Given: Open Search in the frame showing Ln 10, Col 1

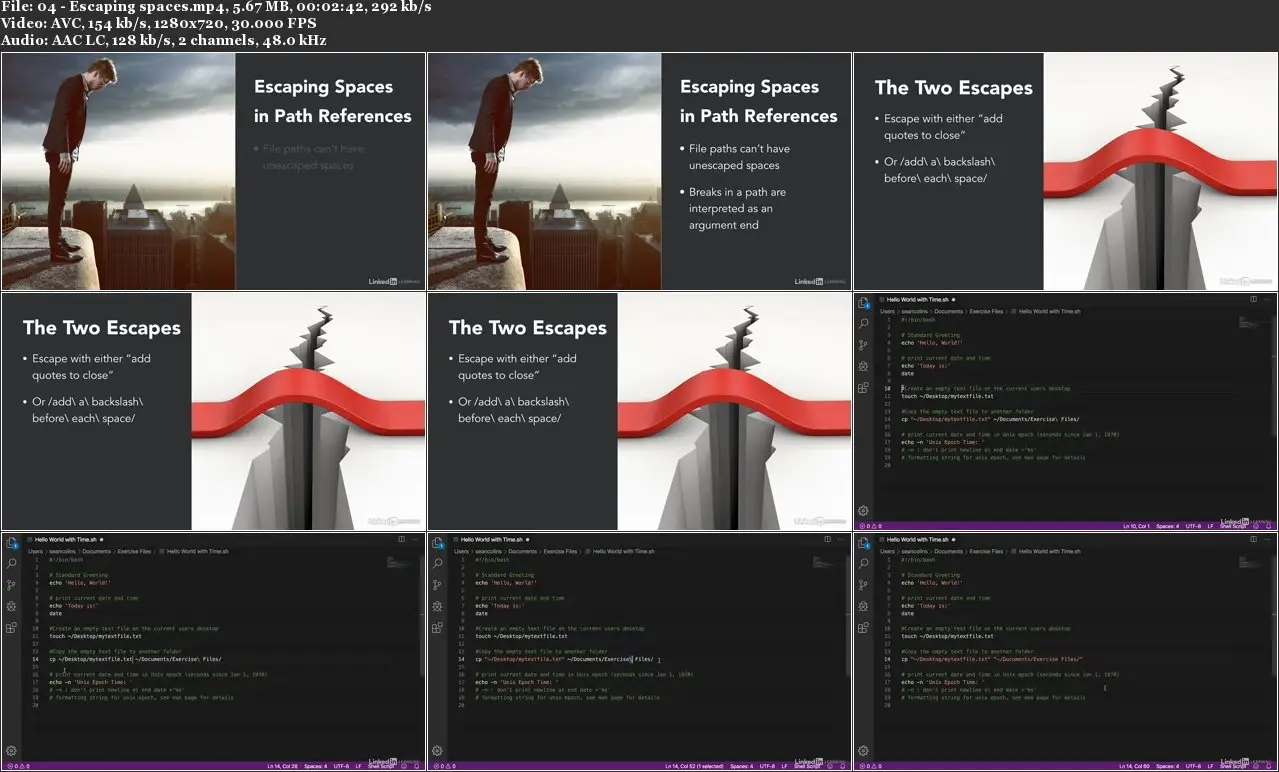Looking at the screenshot, I should (863, 324).
